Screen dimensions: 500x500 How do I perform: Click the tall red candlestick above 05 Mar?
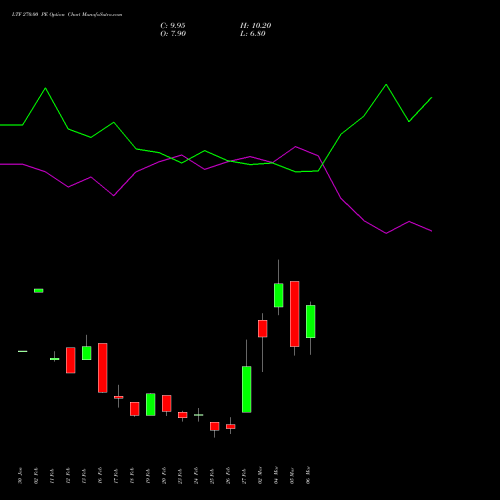295,314
